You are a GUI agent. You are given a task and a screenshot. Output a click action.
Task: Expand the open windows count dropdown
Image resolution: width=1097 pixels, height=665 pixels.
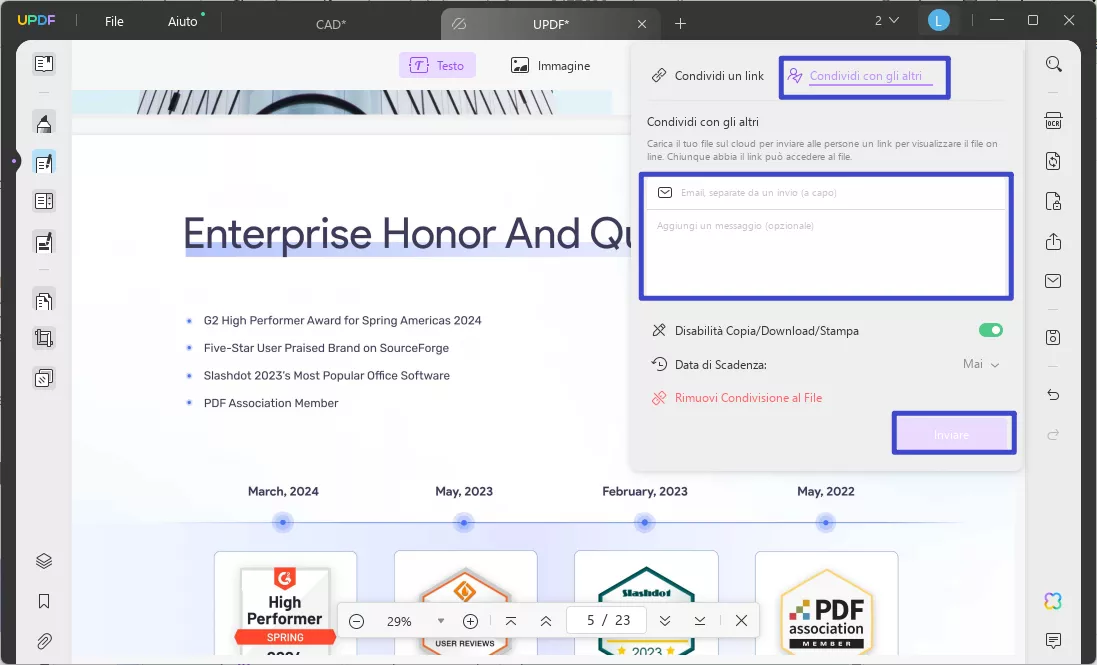886,21
